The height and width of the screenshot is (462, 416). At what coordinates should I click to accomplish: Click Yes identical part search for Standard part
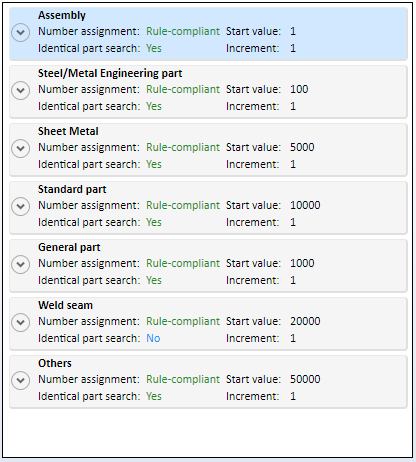point(154,222)
